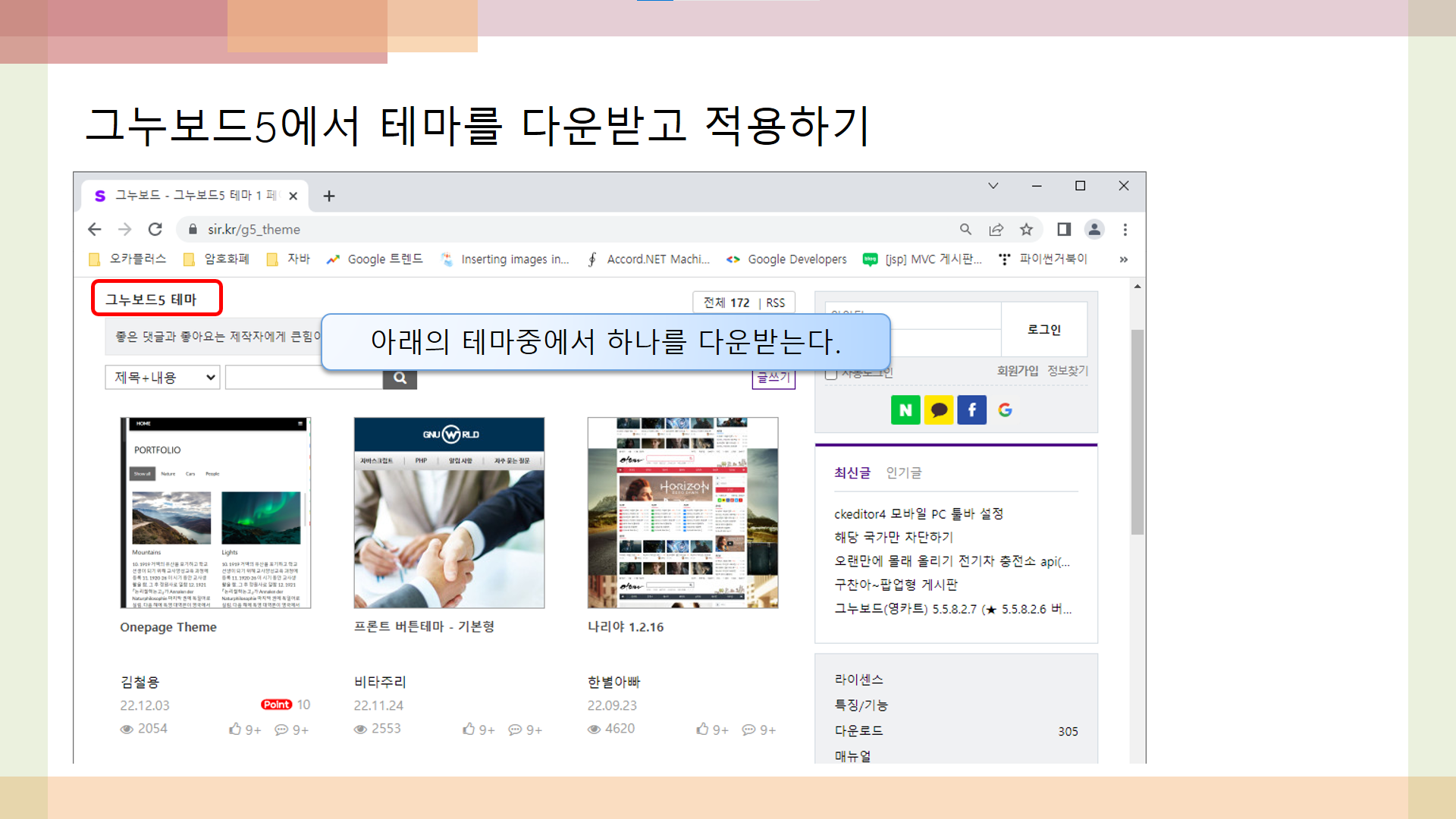The height and width of the screenshot is (819, 1456).
Task: Open the 제목+내용 search dropdown
Action: tap(162, 378)
